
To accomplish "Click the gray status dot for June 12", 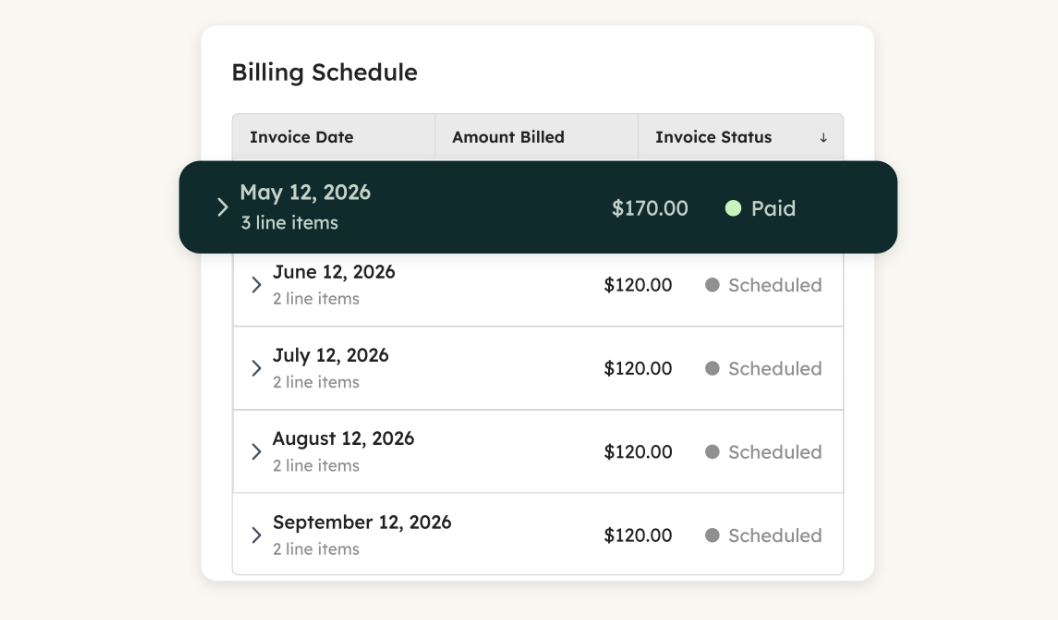I will pyautogui.click(x=712, y=285).
